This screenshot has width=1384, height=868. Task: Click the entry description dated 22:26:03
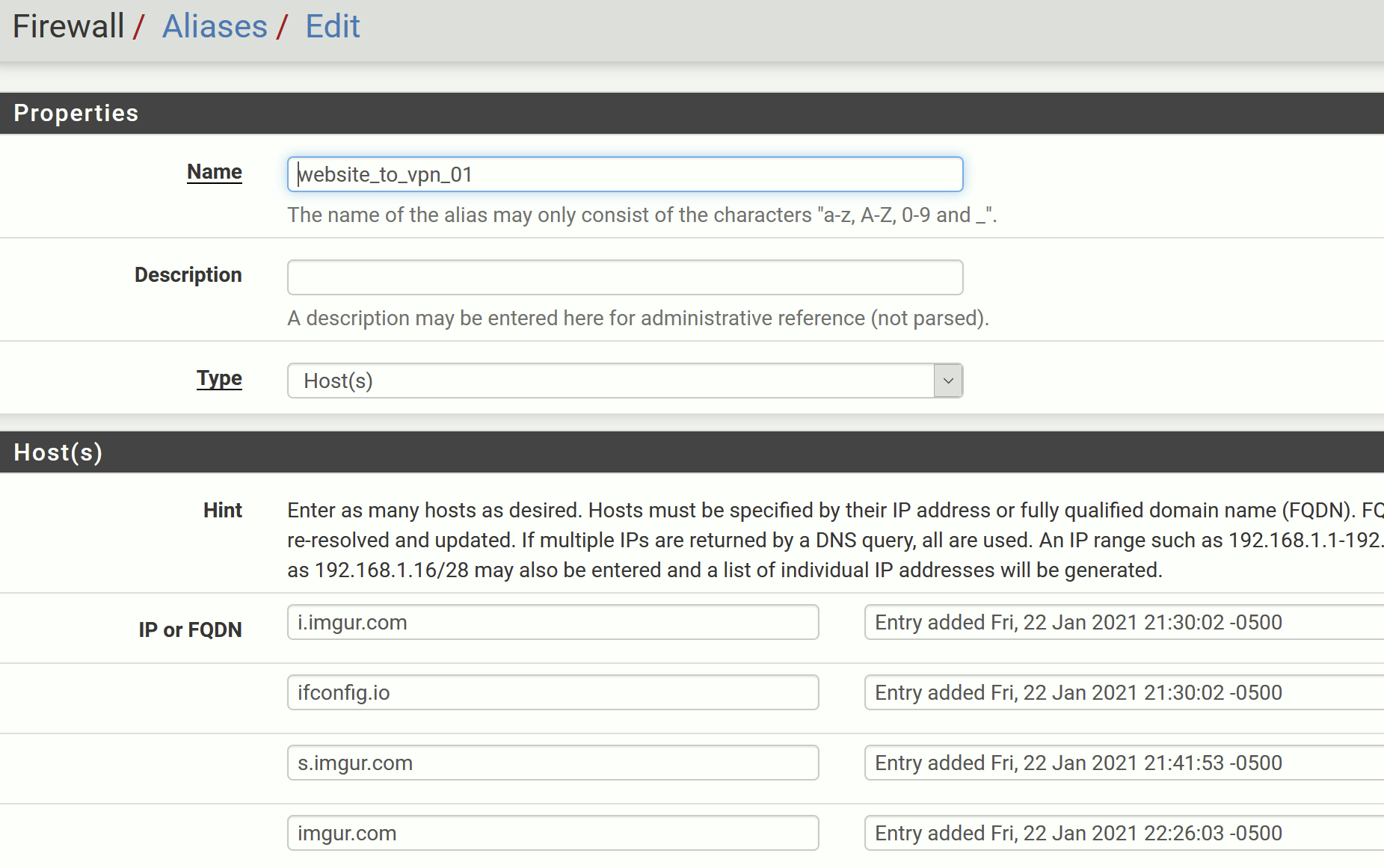(1122, 833)
